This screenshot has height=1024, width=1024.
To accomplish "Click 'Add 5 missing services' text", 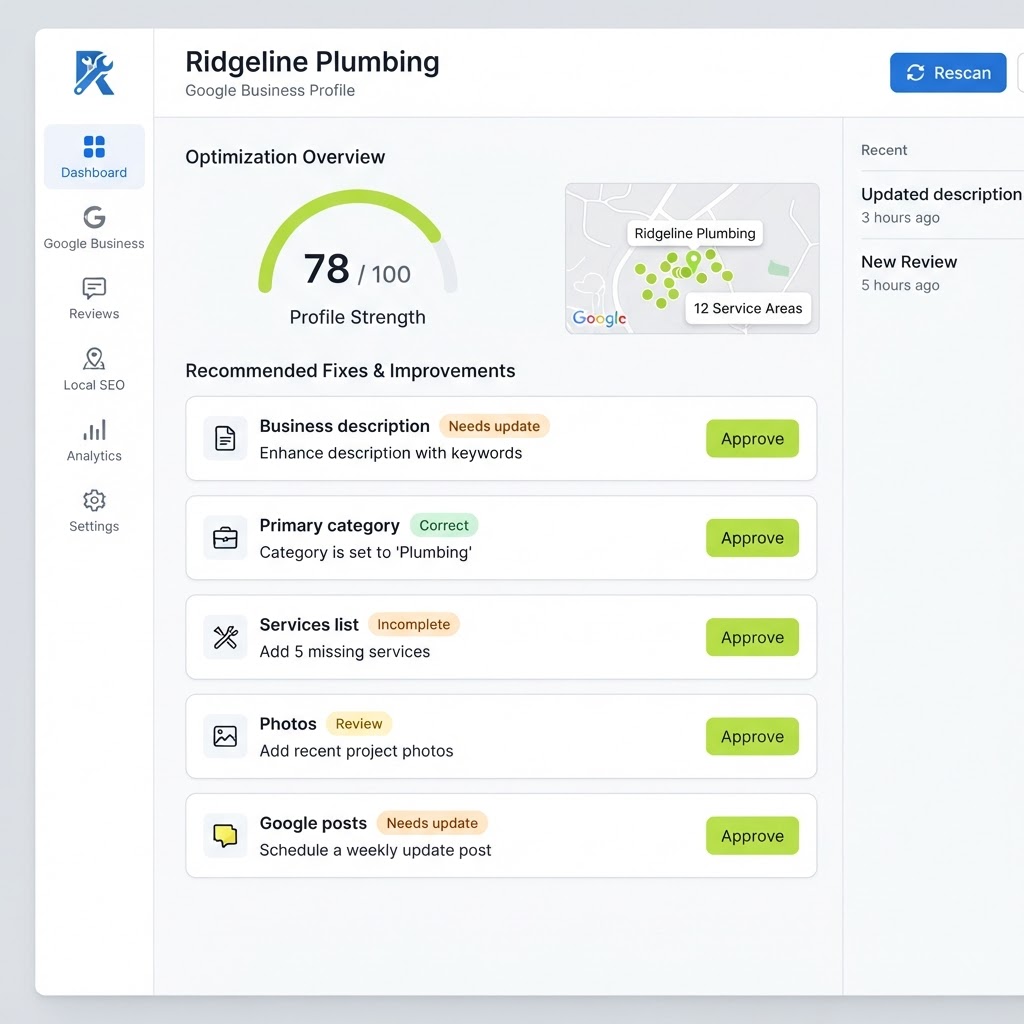I will 345,651.
